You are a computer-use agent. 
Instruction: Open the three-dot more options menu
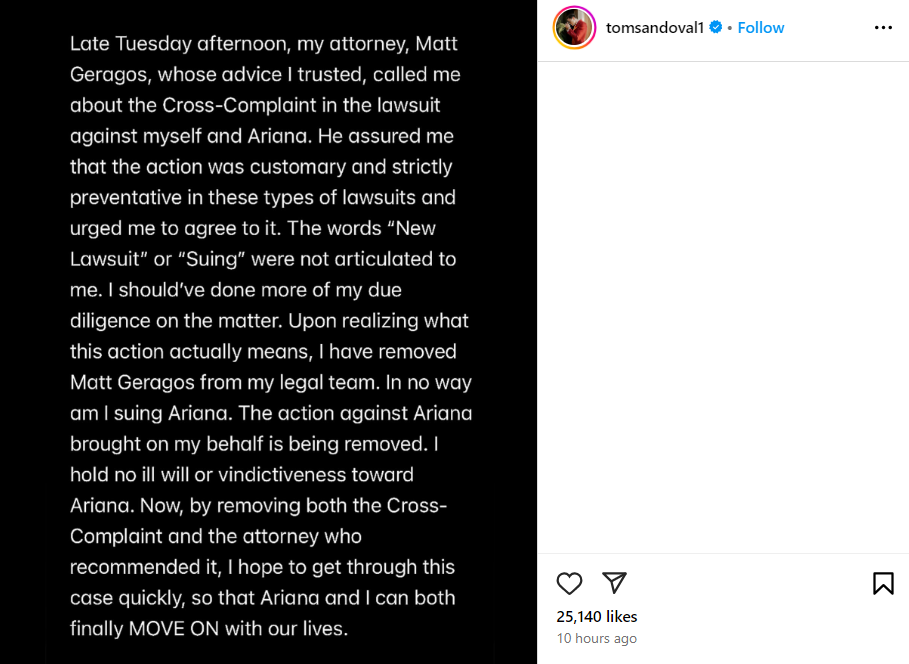click(883, 28)
